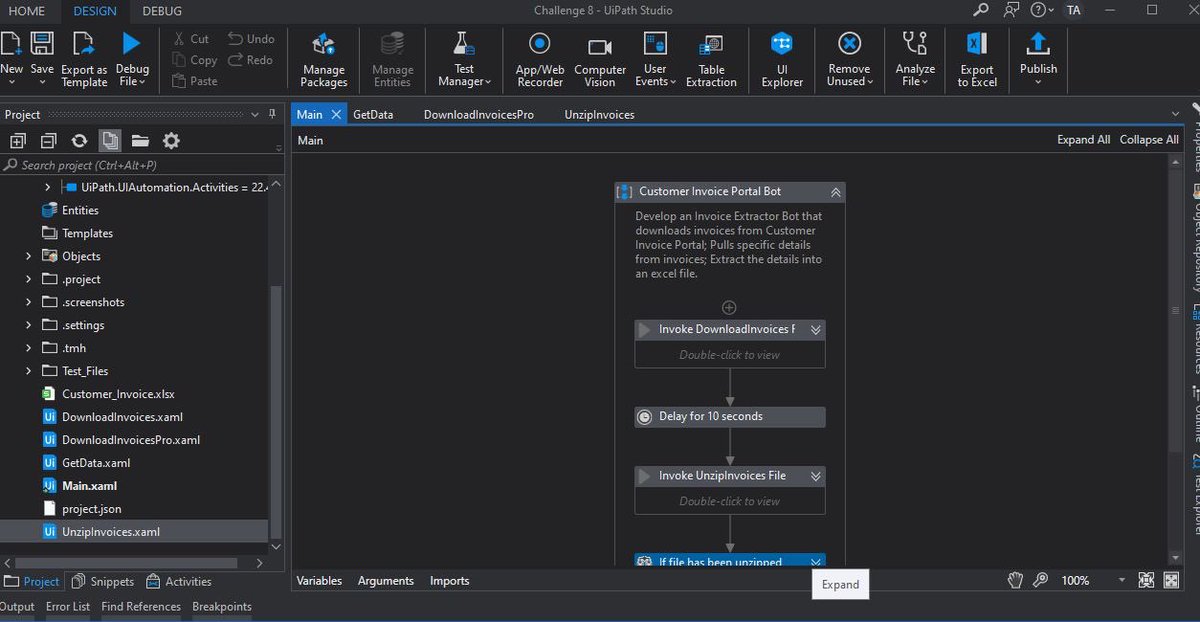Click Collapse All in designer
The height and width of the screenshot is (622, 1200).
coord(1149,140)
